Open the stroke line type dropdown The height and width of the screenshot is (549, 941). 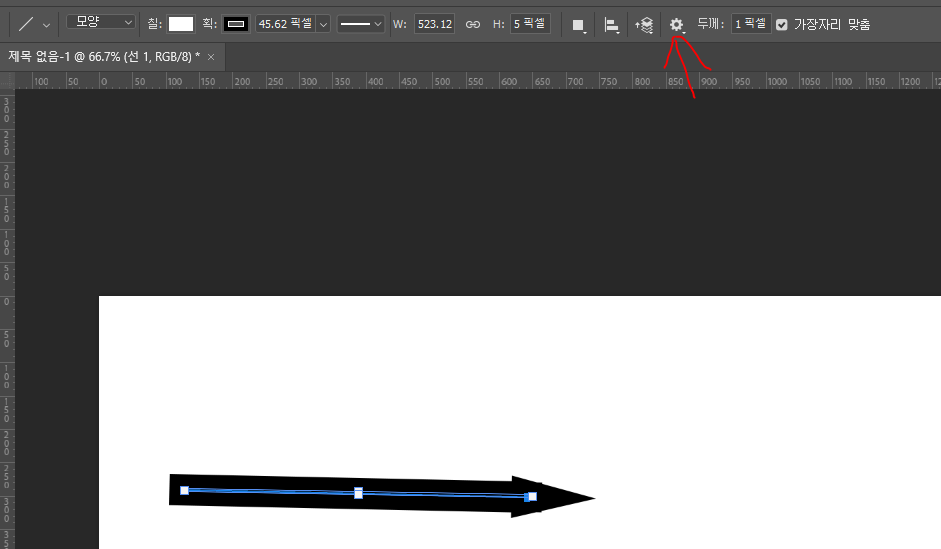tap(361, 24)
